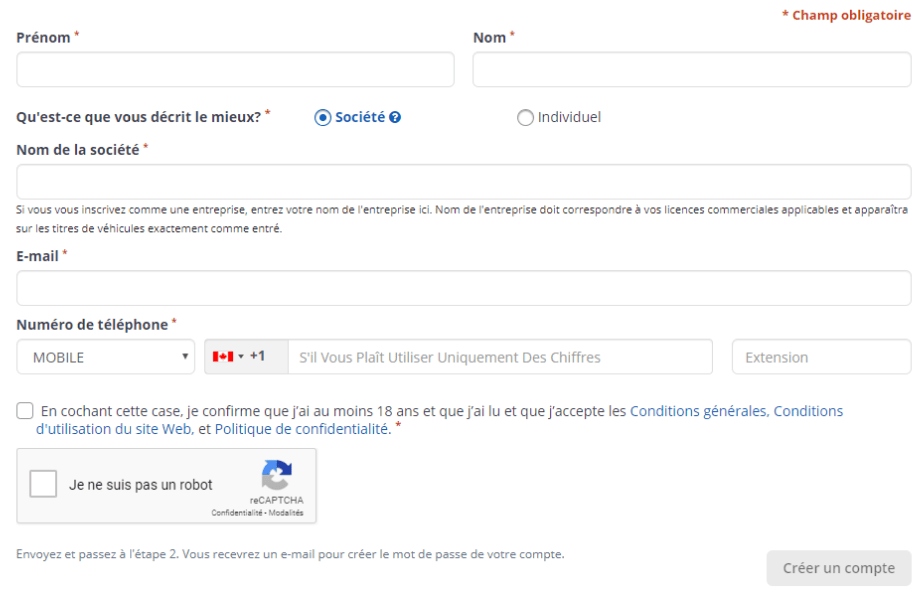Select the Société radio button
The height and width of the screenshot is (594, 922).
click(x=322, y=118)
